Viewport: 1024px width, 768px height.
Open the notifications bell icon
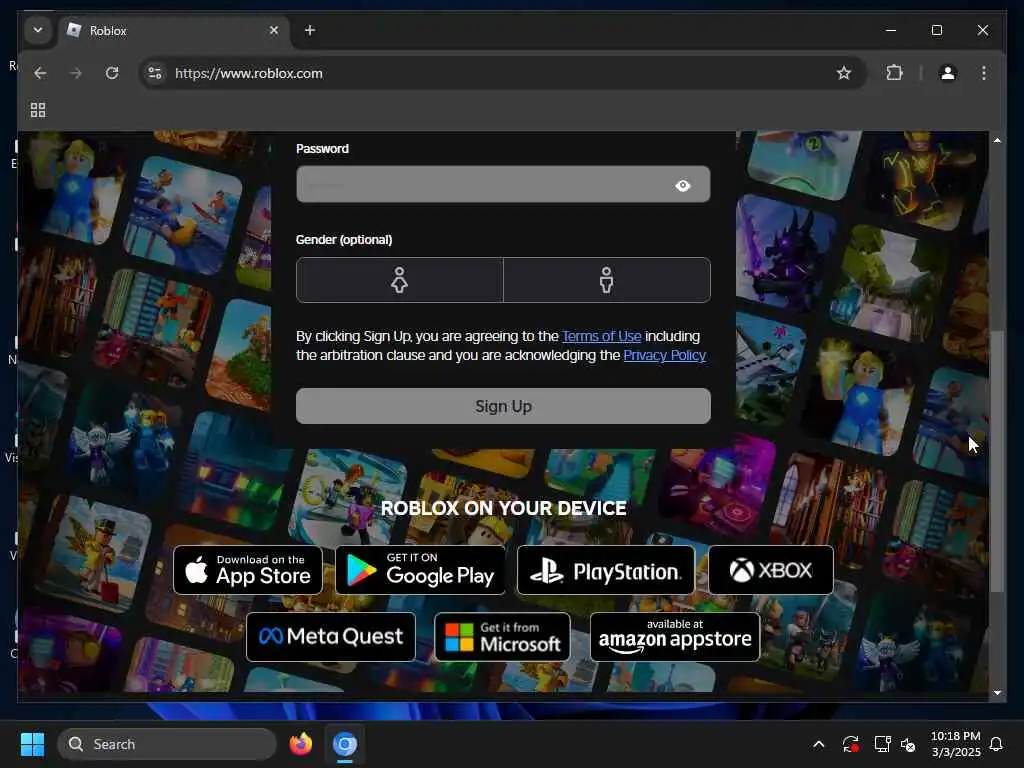(996, 744)
